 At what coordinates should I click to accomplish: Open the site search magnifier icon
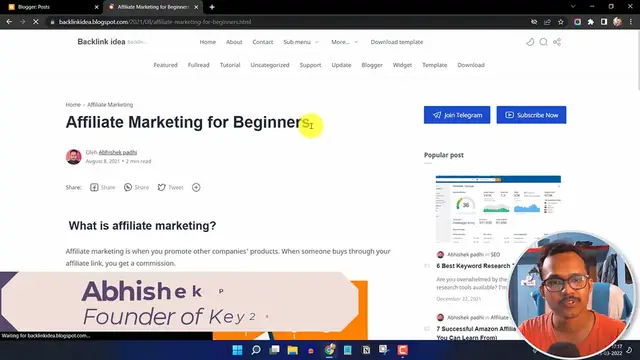pyautogui.click(x=543, y=42)
